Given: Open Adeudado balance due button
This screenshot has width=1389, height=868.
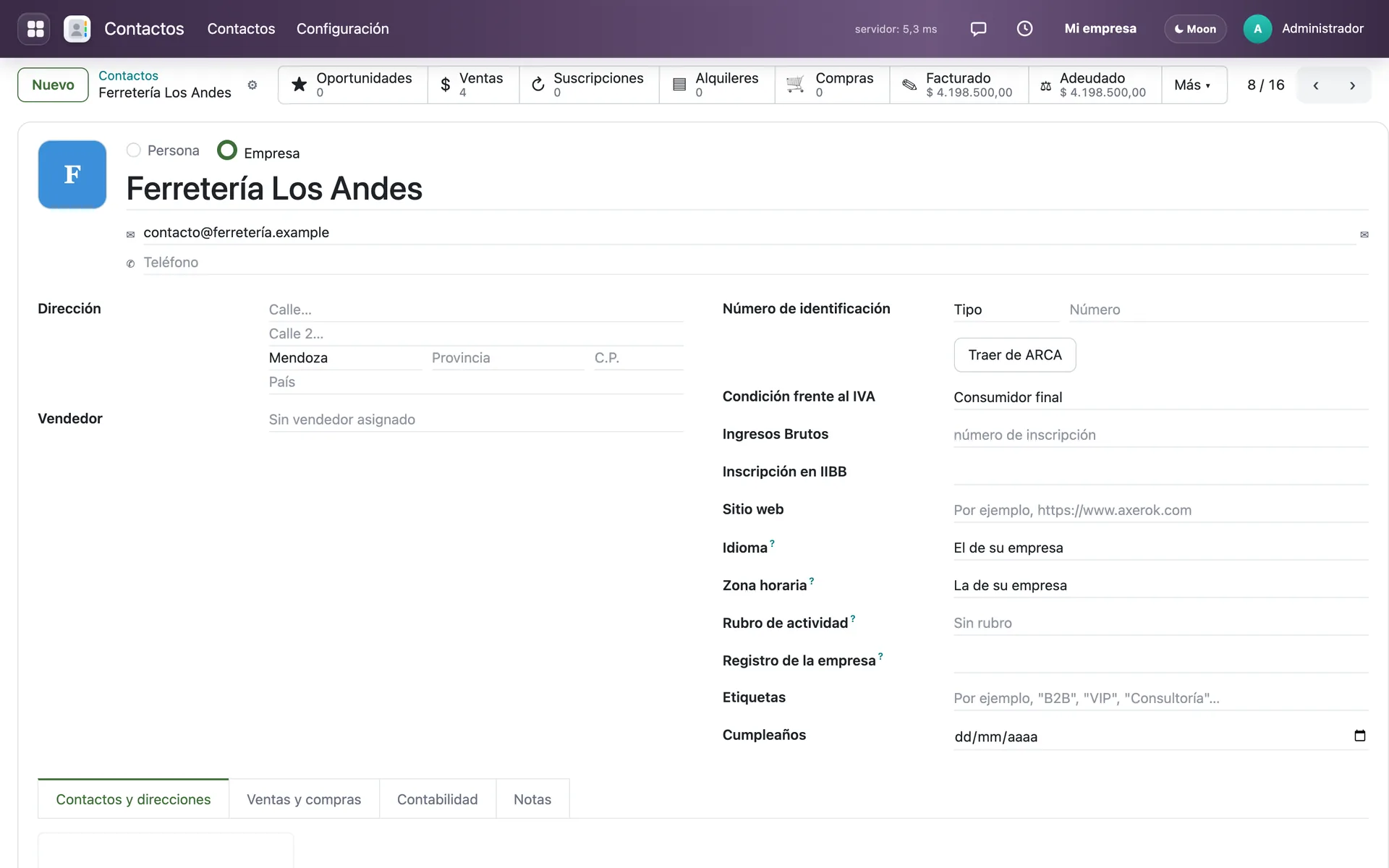Looking at the screenshot, I should [x=1095, y=85].
